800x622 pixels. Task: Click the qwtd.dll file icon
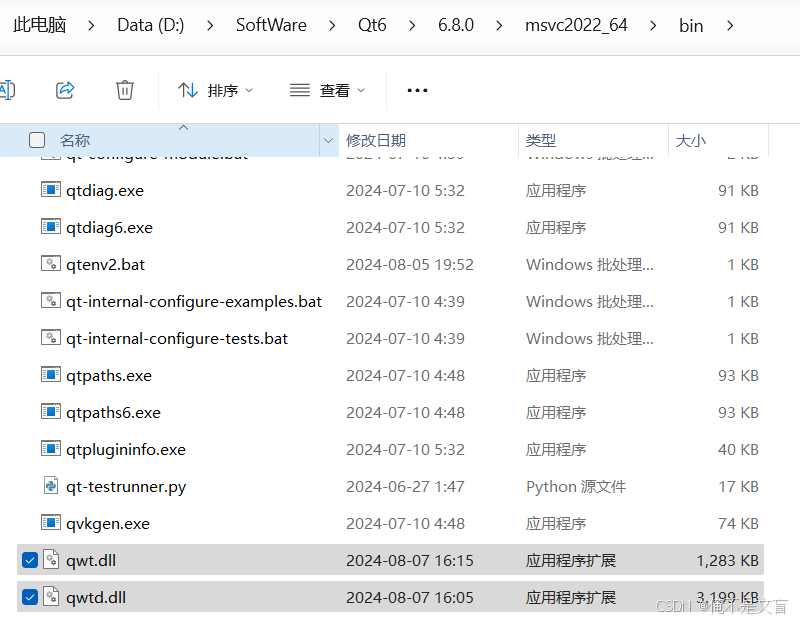51,596
